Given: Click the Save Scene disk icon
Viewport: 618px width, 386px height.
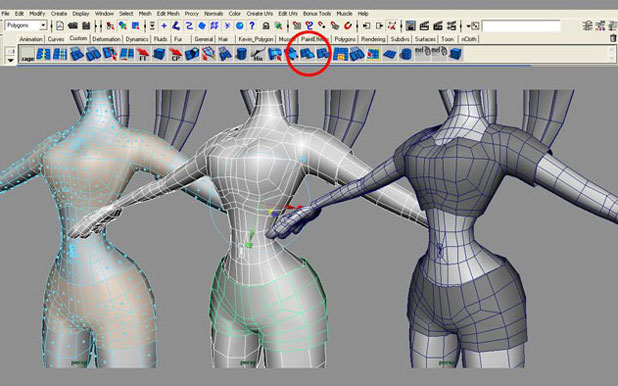Looking at the screenshot, I should (86, 26).
